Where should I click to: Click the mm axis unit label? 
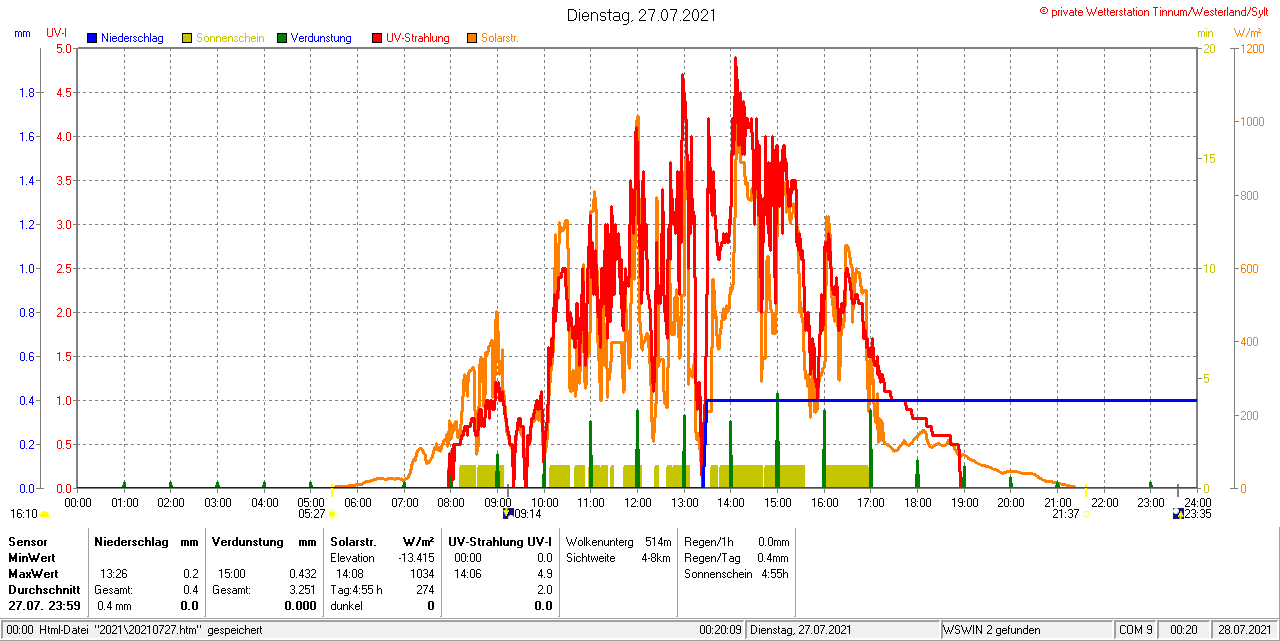click(22, 33)
